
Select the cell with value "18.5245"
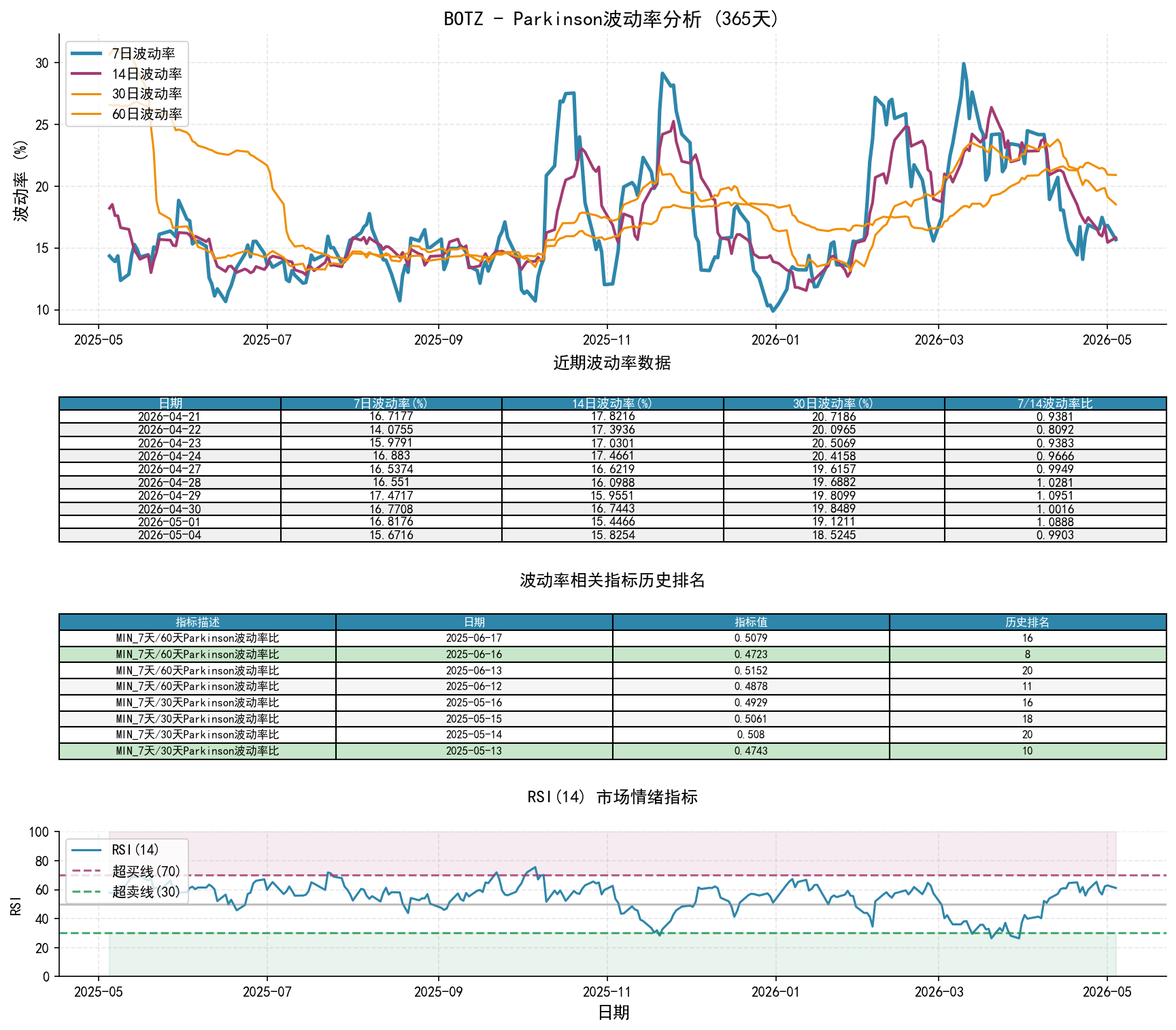tap(834, 535)
